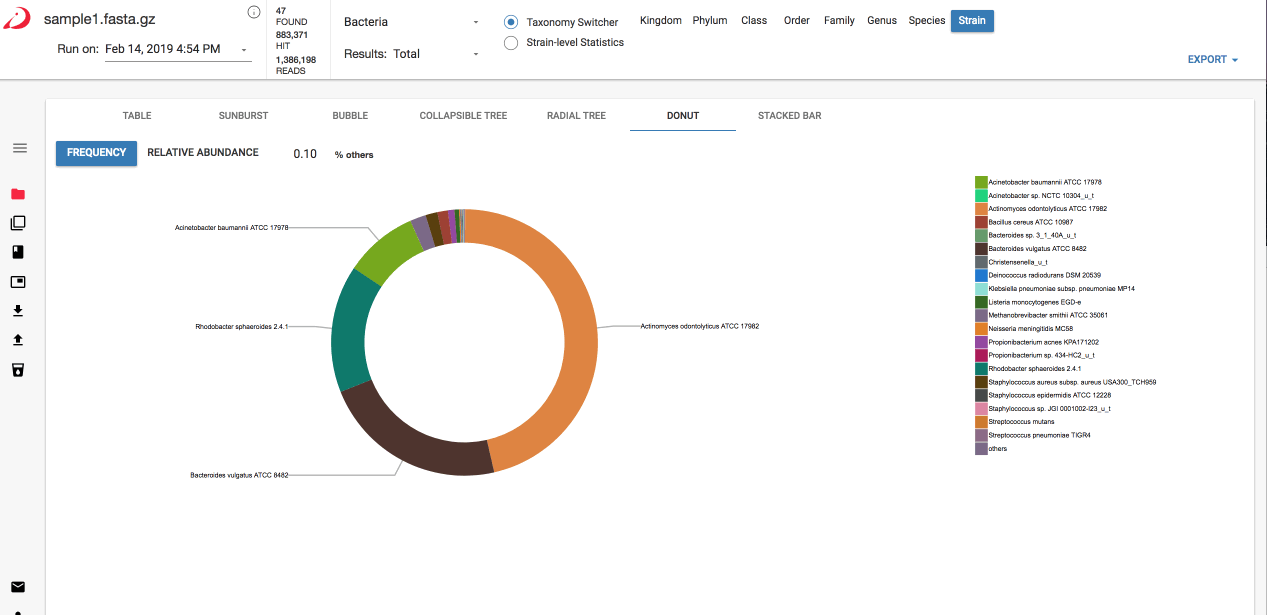Click the Acinetobacter sp. NCTC 10304 legend swatch
Viewport: 1267px width, 615px height.
pos(981,195)
